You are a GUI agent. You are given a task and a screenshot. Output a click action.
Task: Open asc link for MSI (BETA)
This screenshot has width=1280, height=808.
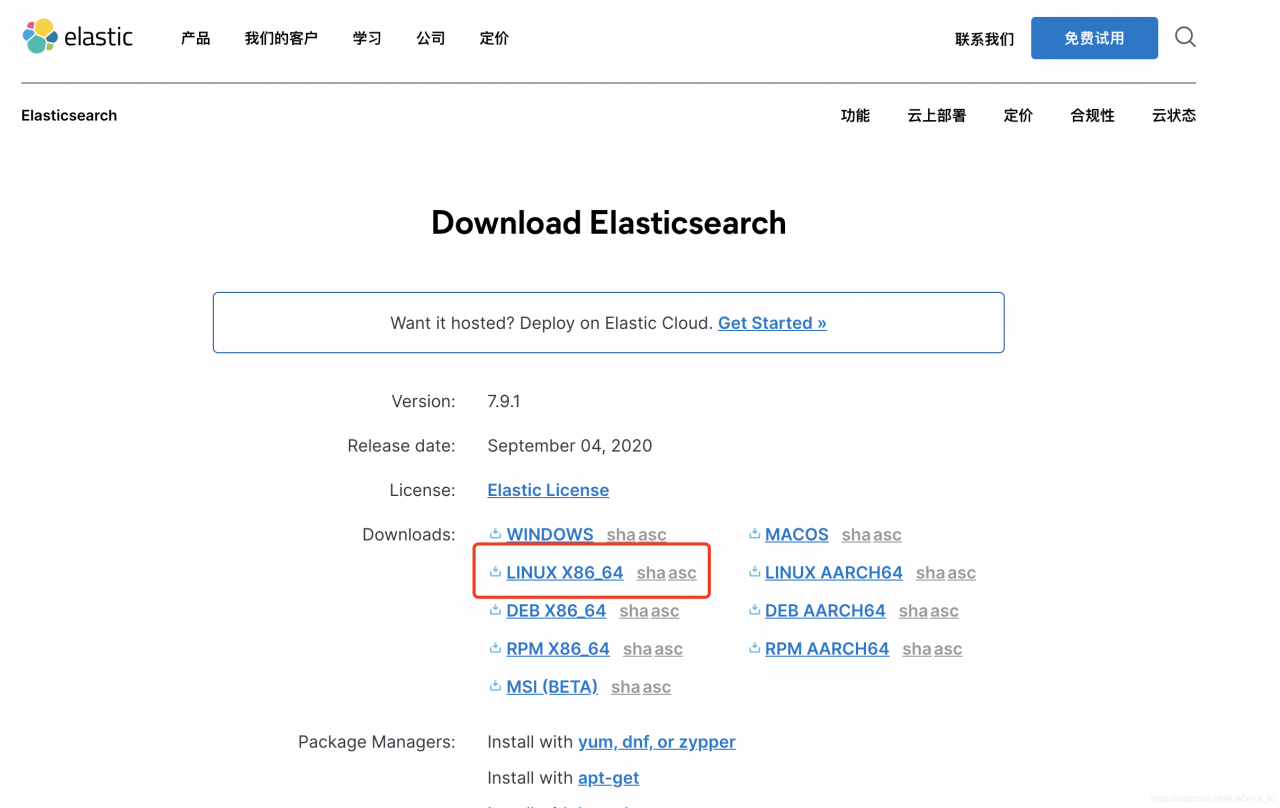click(x=657, y=687)
